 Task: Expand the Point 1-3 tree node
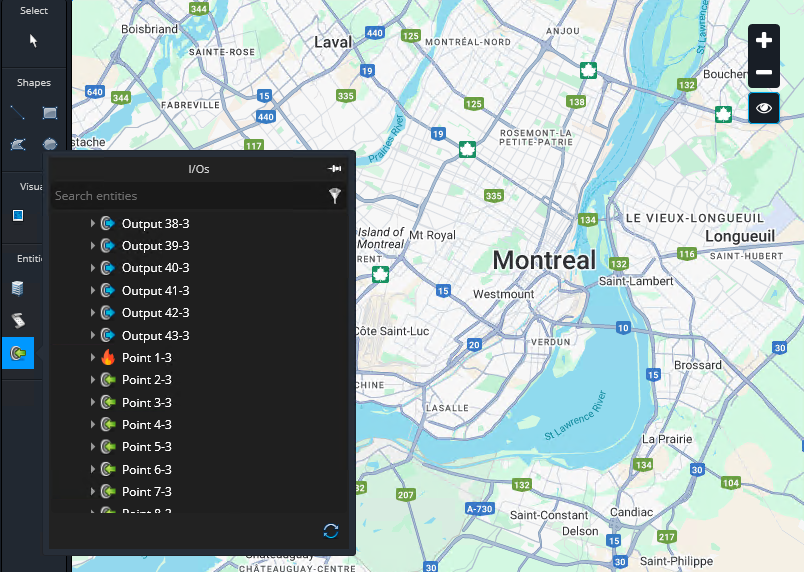[x=92, y=358]
